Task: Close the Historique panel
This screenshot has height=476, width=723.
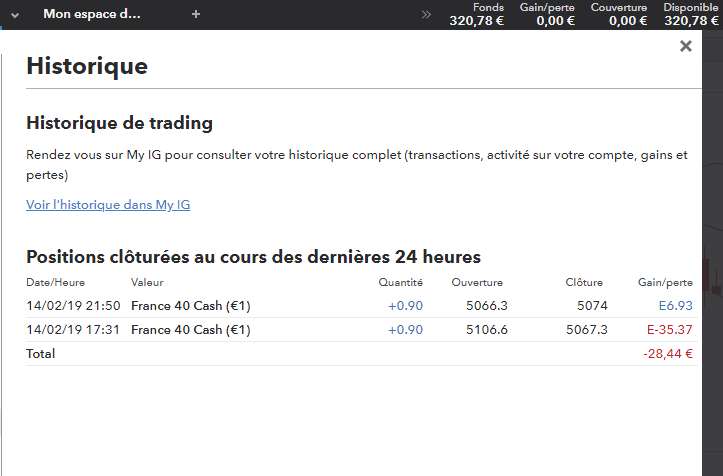Action: click(x=686, y=46)
